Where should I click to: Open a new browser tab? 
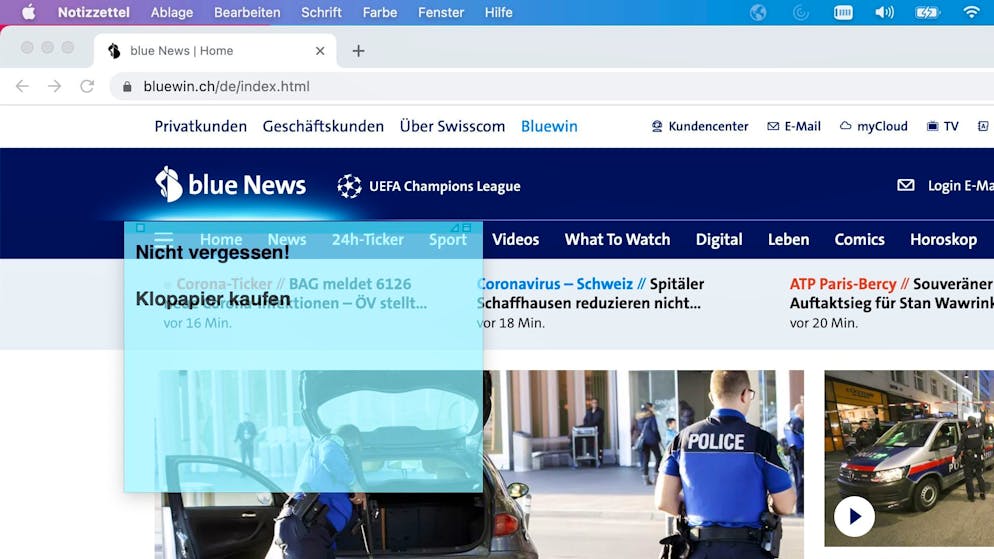click(358, 51)
